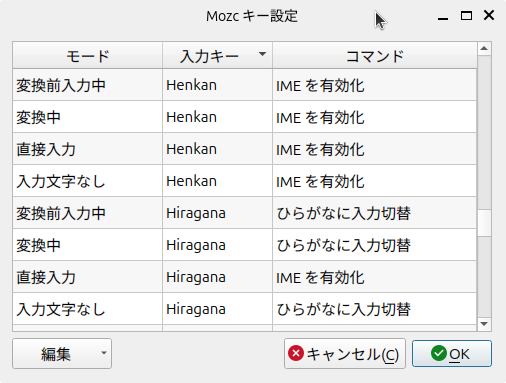506x383 pixels.
Task: Select 変換前入力中 mode cell in Hiragana row
Action: pos(88,213)
